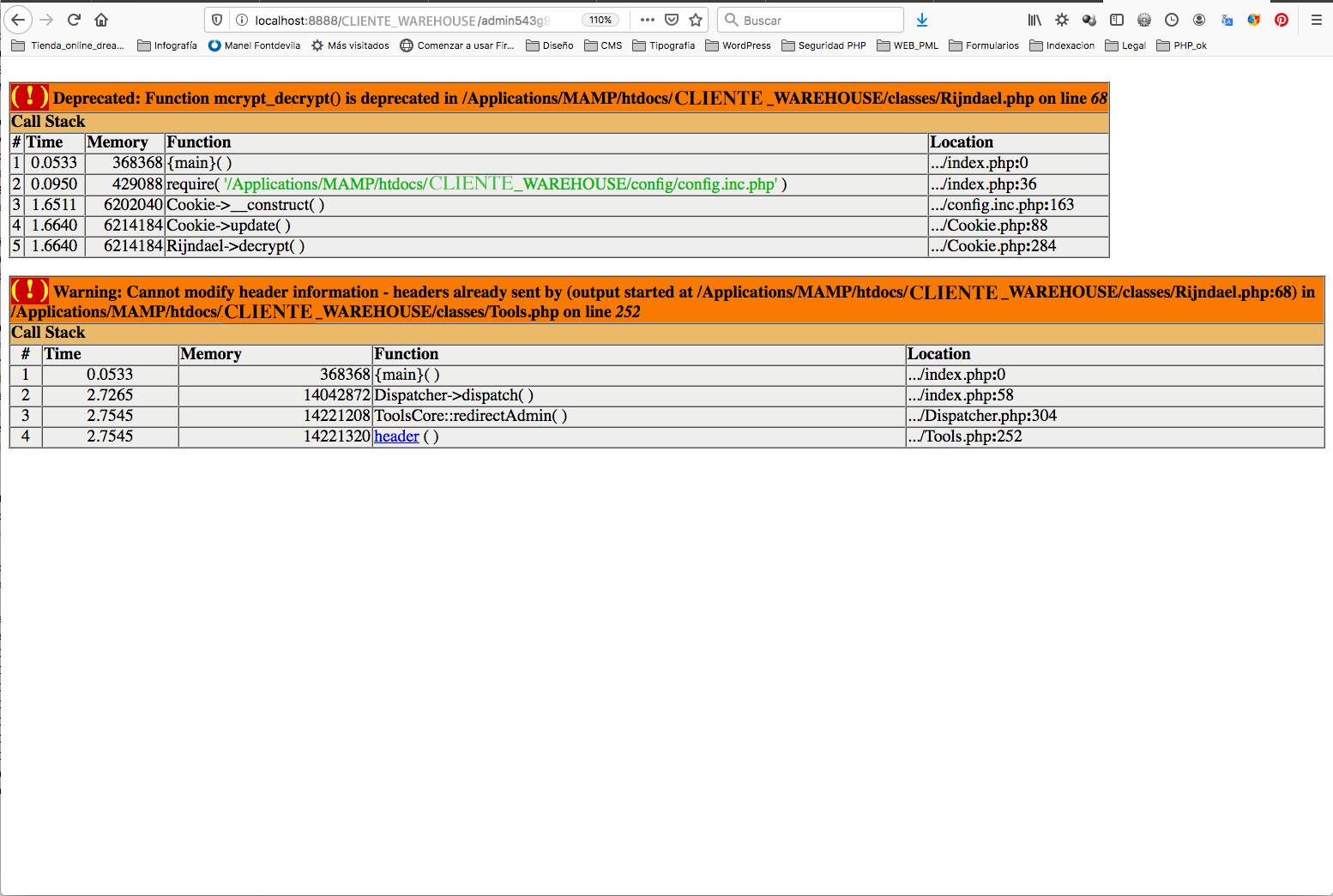Open tracking protection shield in address bar
Image resolution: width=1333 pixels, height=896 pixels.
tap(217, 20)
